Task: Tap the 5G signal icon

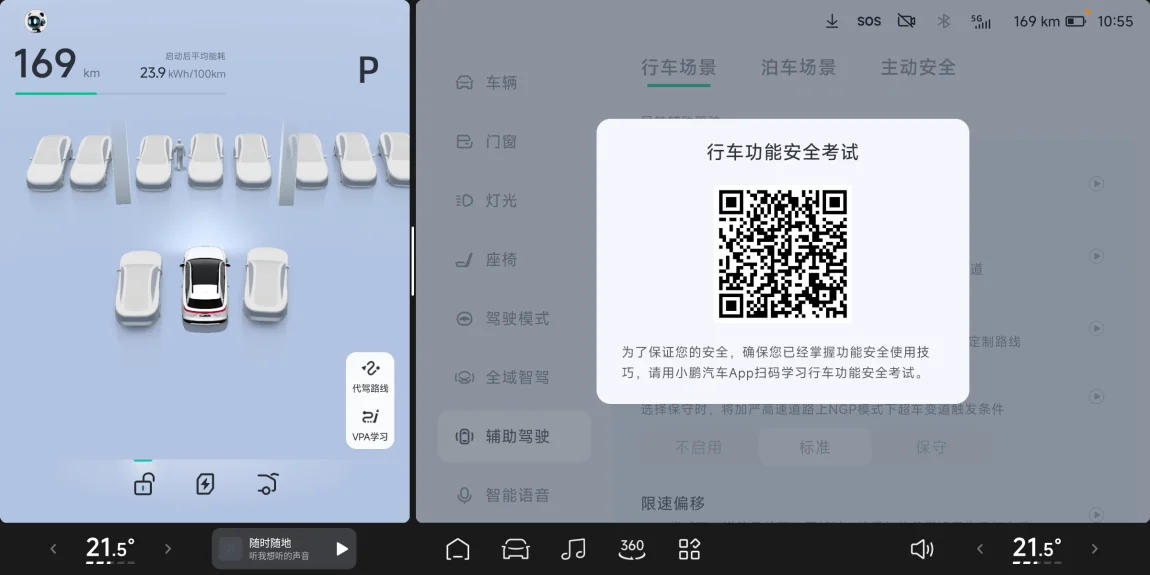Action: point(981,21)
